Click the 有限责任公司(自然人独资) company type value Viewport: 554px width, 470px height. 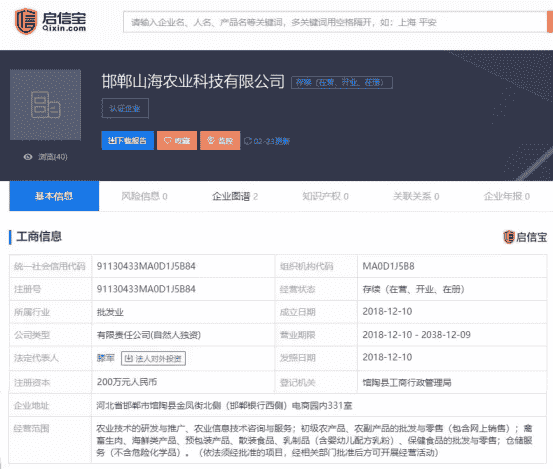coord(149,335)
